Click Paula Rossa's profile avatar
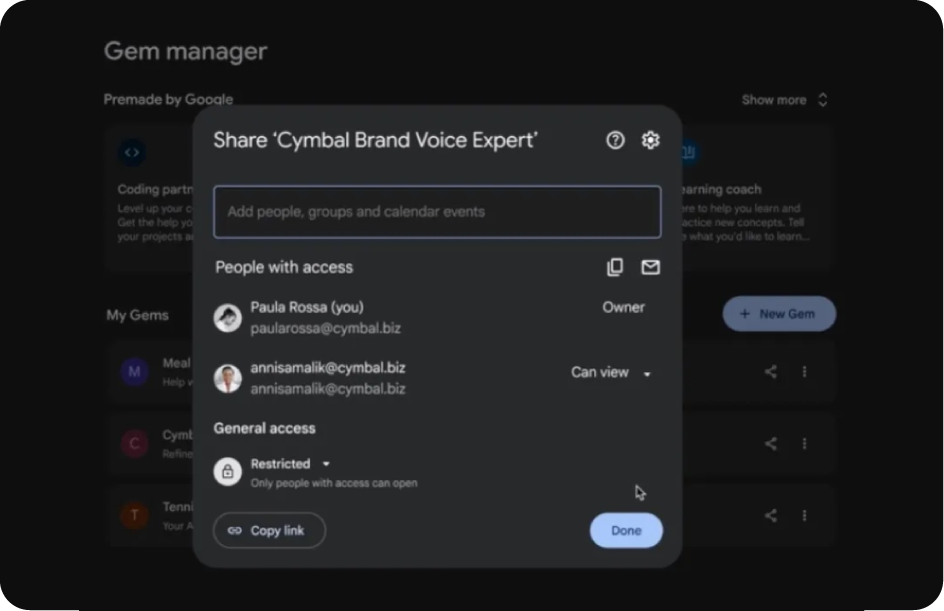Screen dimensions: 944x611 228,318
